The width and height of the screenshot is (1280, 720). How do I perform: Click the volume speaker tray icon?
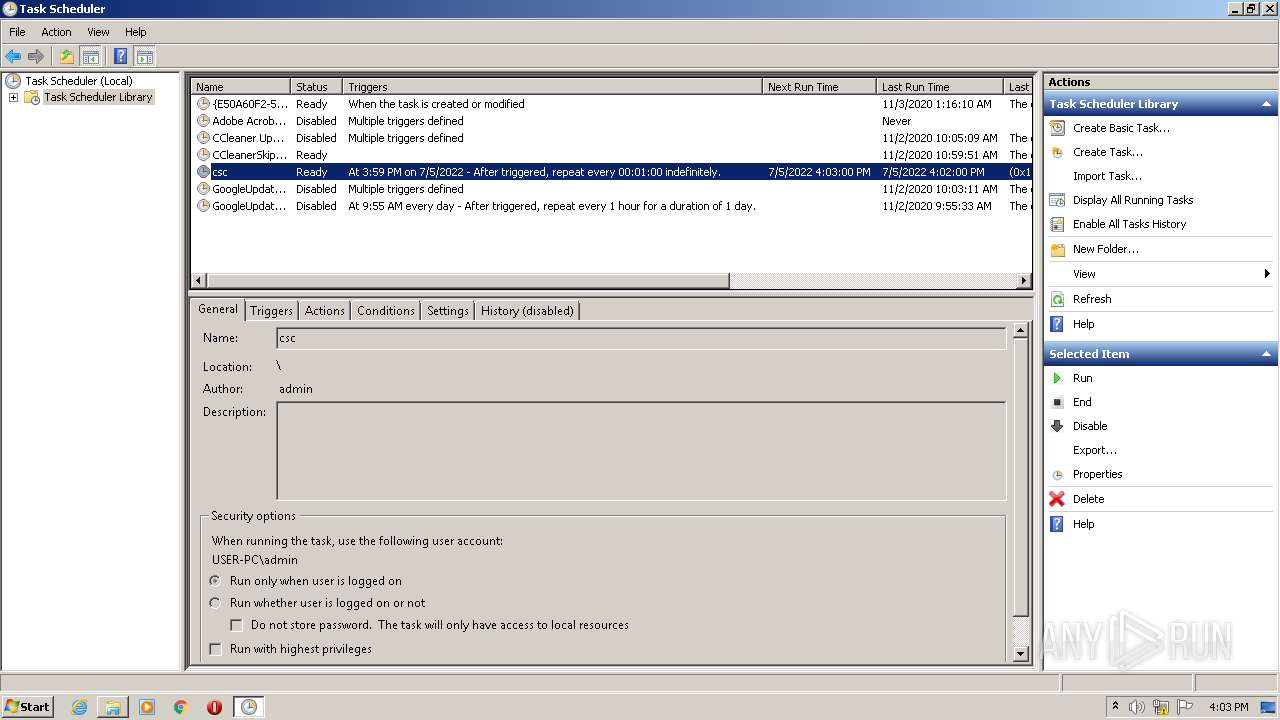click(x=1136, y=707)
